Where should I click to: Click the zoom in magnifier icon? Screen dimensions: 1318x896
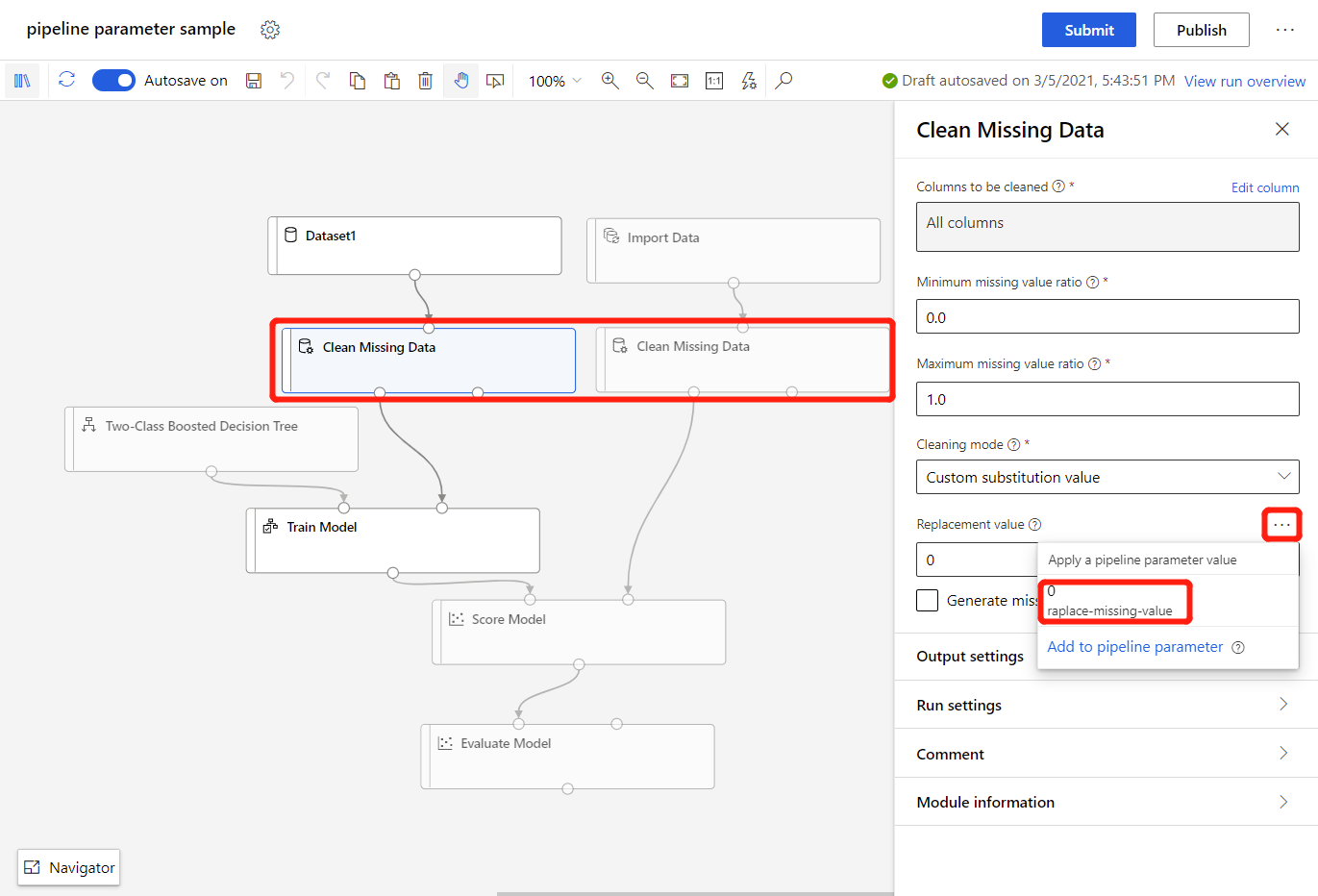(609, 81)
